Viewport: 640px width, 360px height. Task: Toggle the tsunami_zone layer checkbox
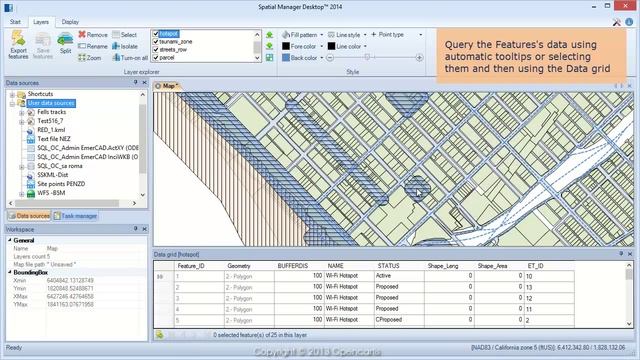[156, 42]
